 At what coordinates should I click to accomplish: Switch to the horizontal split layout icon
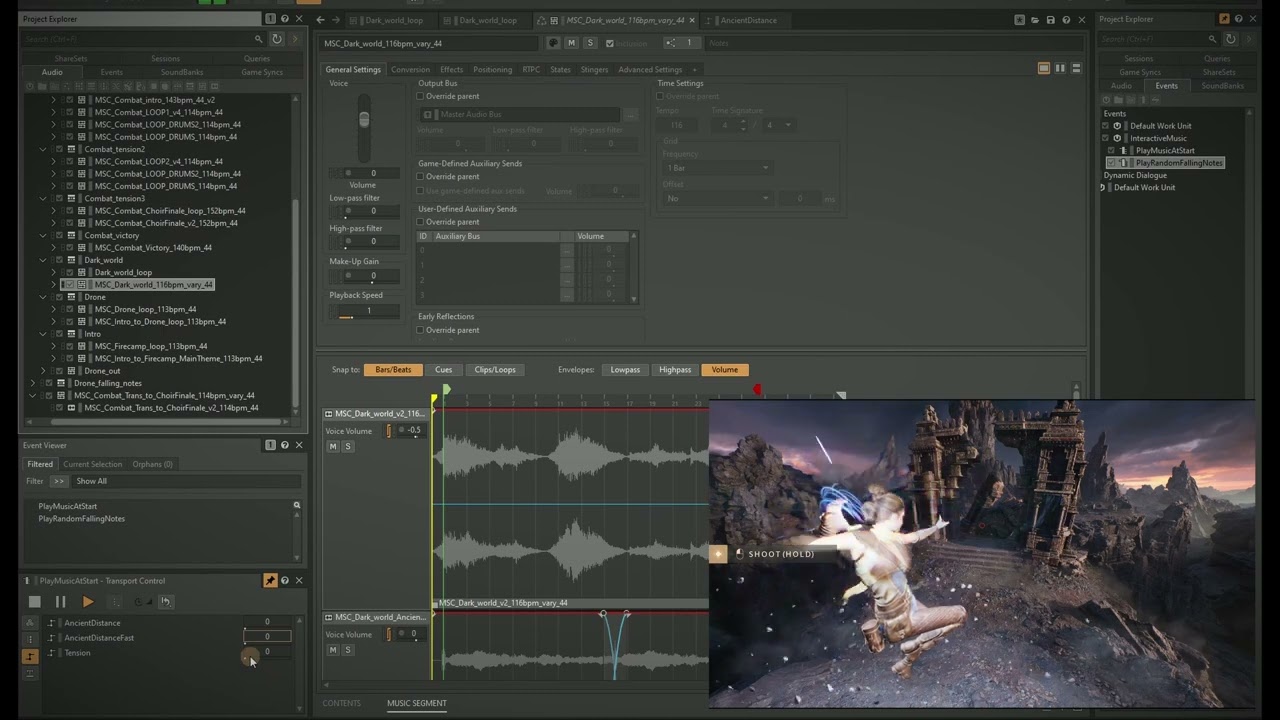pos(1076,68)
